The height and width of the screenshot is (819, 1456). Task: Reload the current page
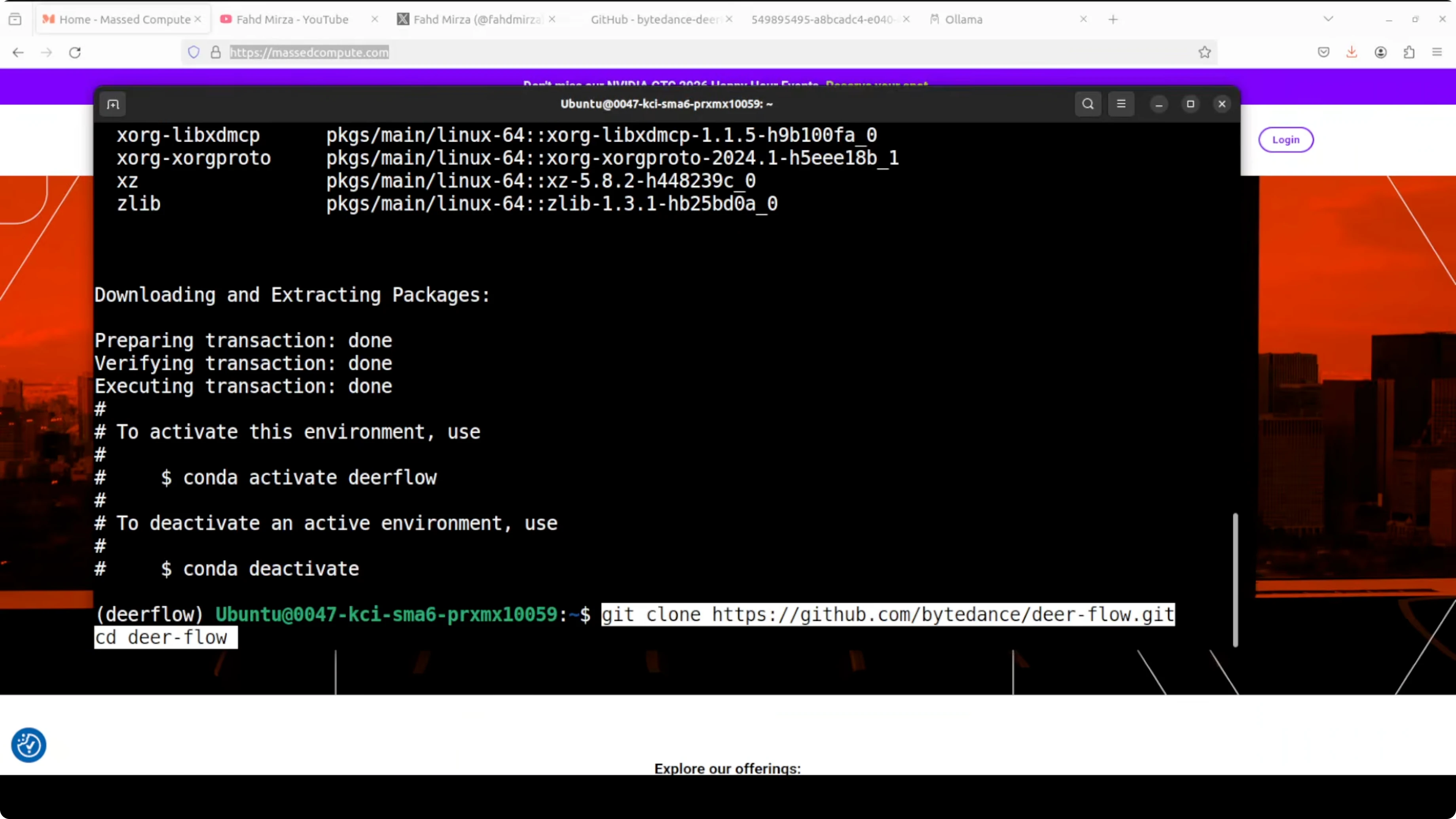point(75,53)
